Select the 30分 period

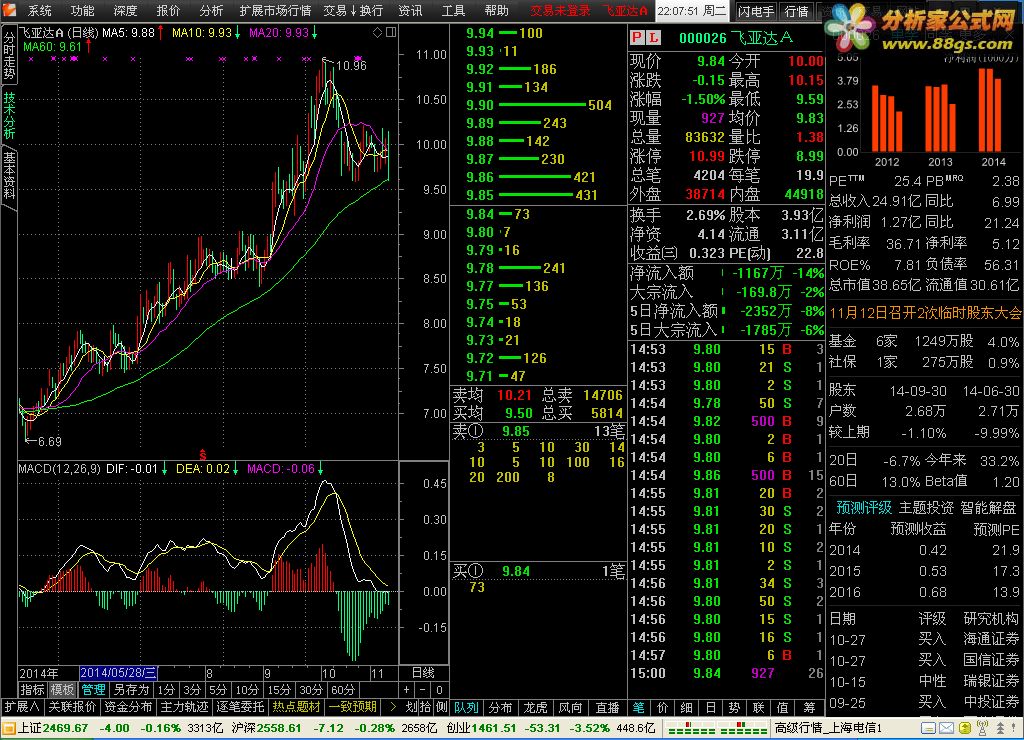tap(311, 690)
